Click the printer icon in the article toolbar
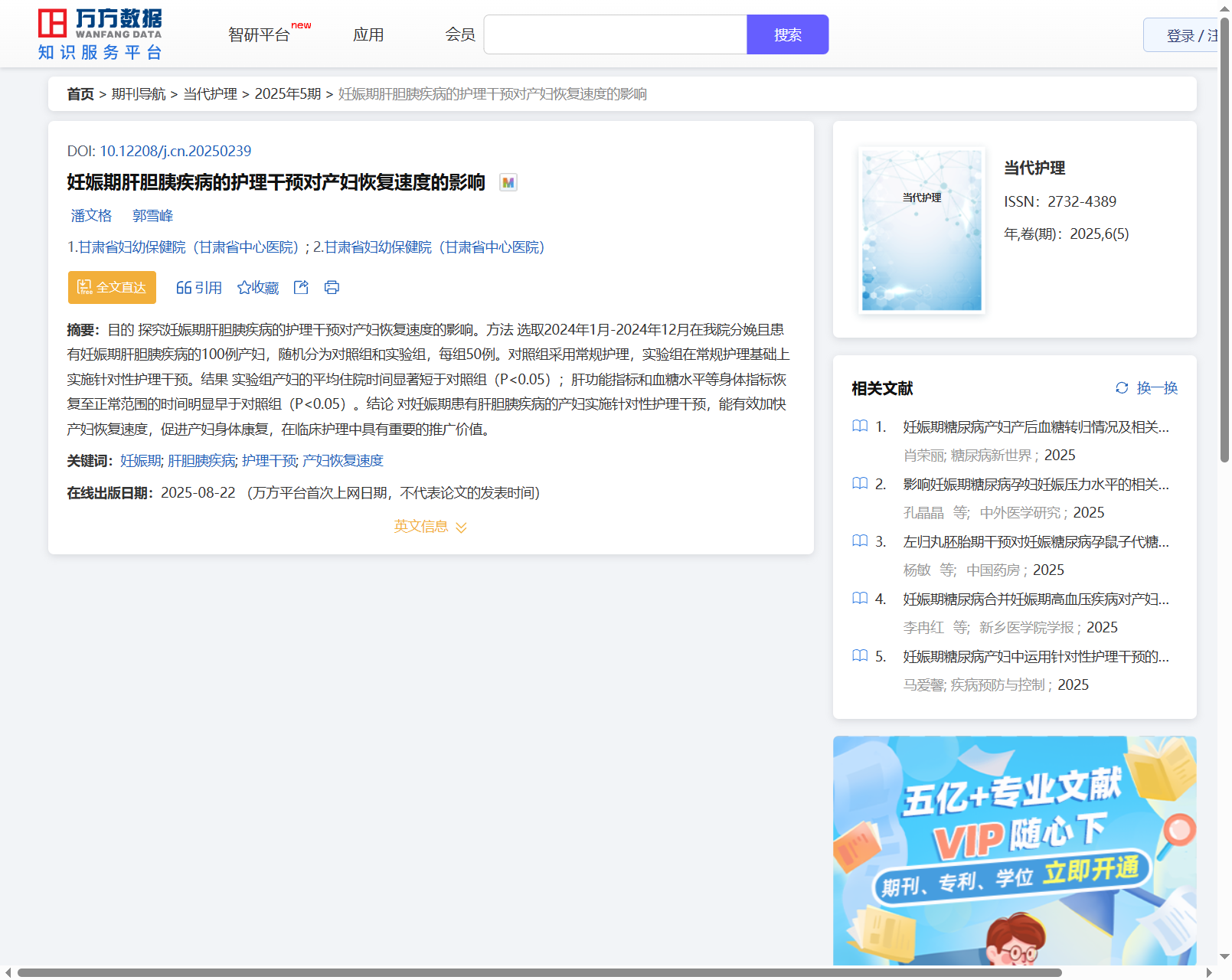 tap(332, 287)
